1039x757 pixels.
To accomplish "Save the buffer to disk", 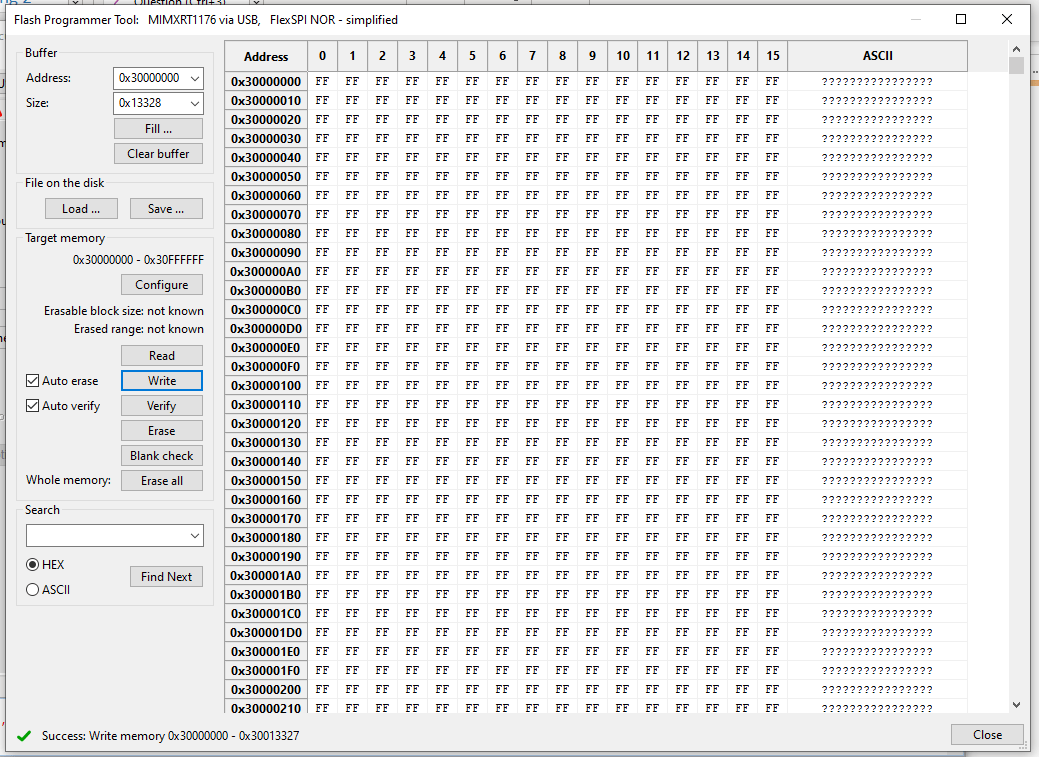I will [x=166, y=208].
